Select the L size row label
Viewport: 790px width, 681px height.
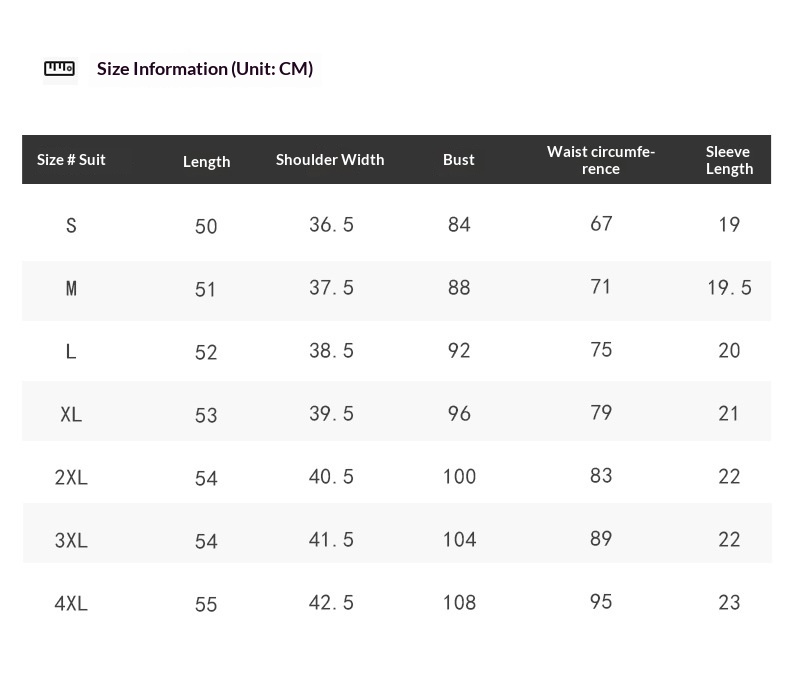click(x=71, y=352)
